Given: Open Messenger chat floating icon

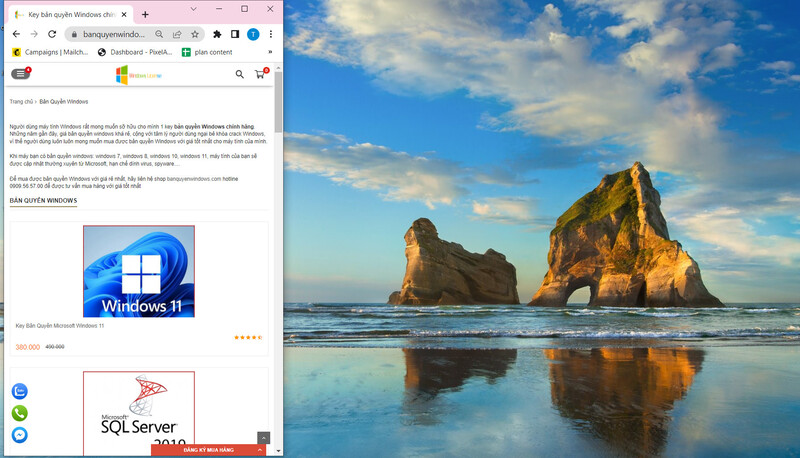Looking at the screenshot, I should click(x=19, y=435).
